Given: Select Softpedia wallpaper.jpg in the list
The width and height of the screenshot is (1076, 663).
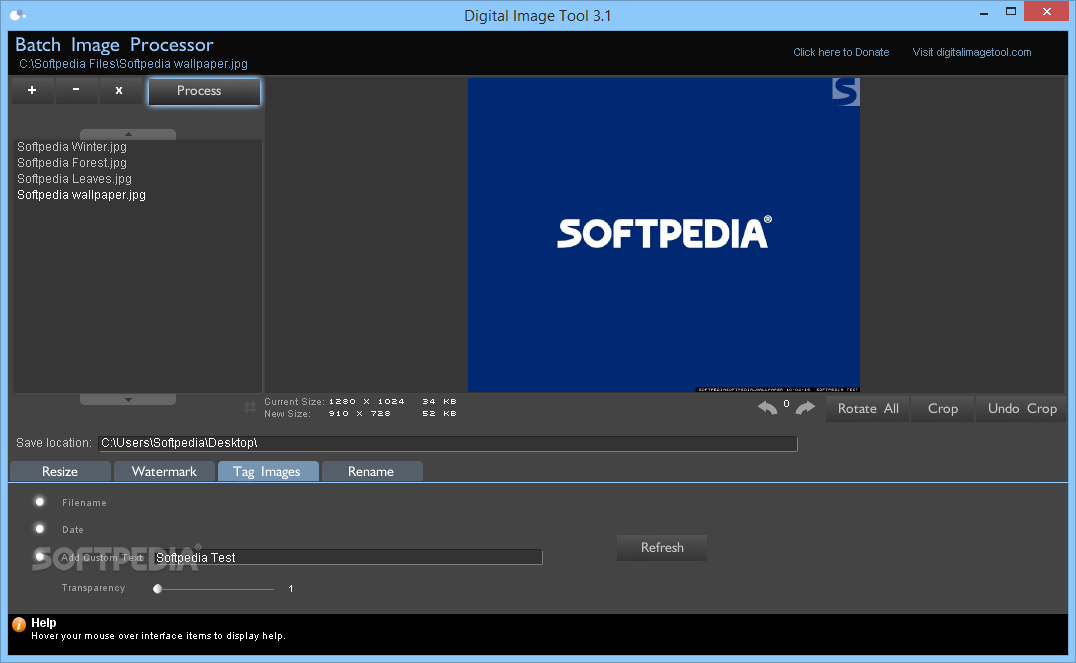Looking at the screenshot, I should coord(81,195).
